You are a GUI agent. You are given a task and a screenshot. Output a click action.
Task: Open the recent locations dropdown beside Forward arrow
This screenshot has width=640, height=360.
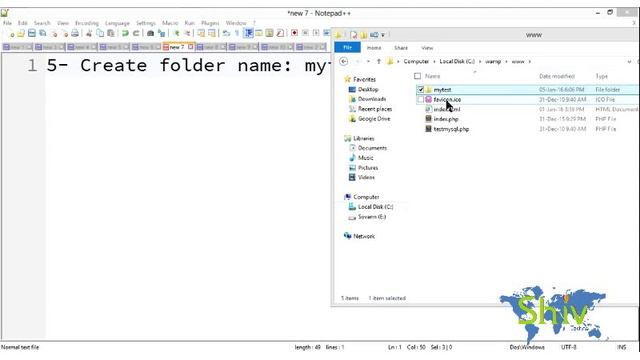368,62
